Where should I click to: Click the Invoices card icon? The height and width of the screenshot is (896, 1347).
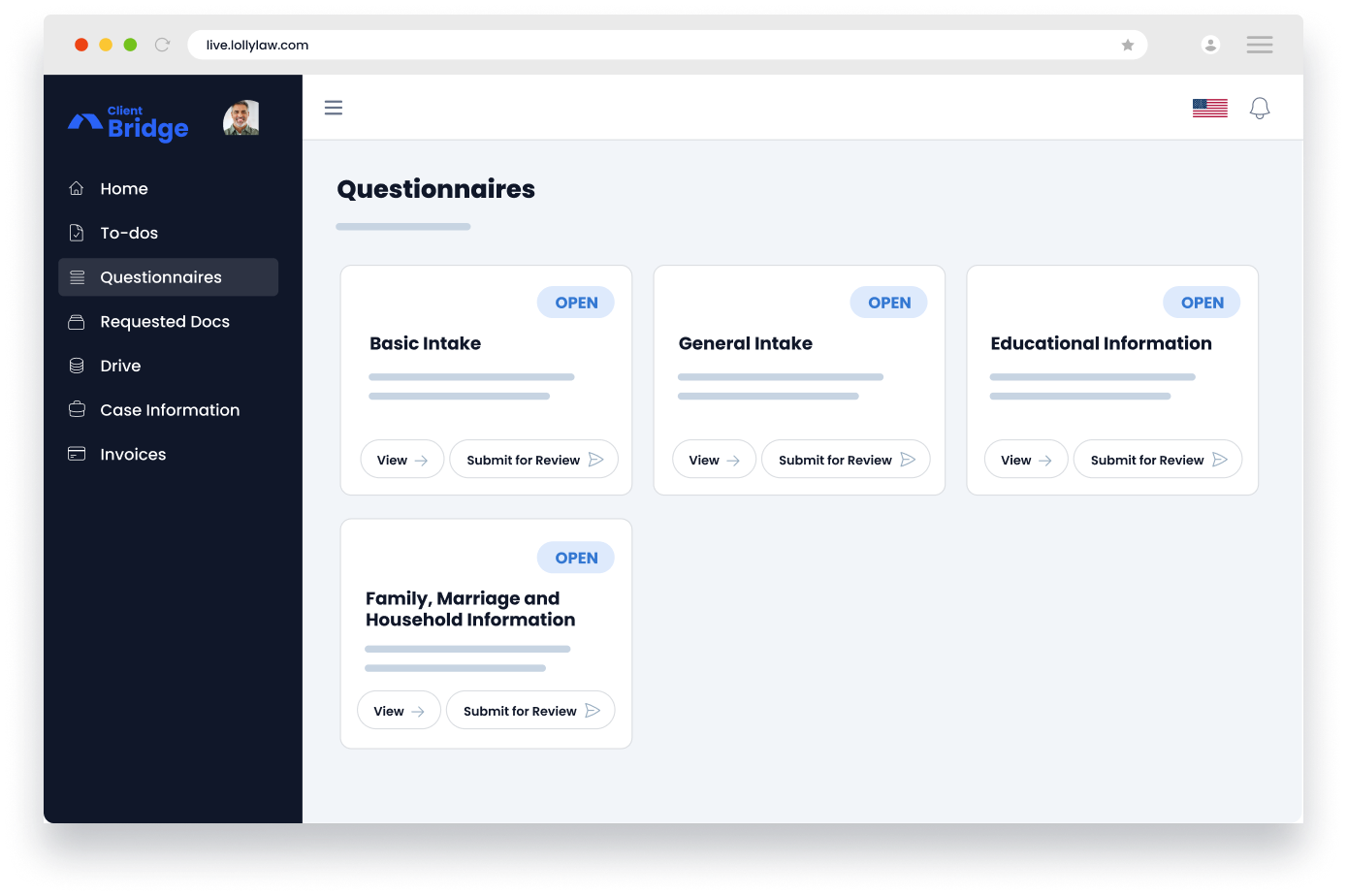pos(77,454)
